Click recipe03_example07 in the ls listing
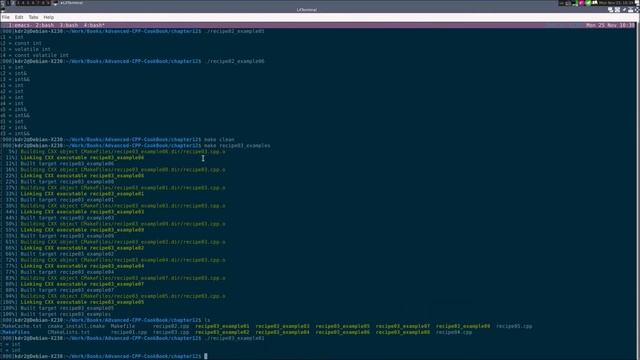Screen dimensions: 640x360 pos(403,327)
